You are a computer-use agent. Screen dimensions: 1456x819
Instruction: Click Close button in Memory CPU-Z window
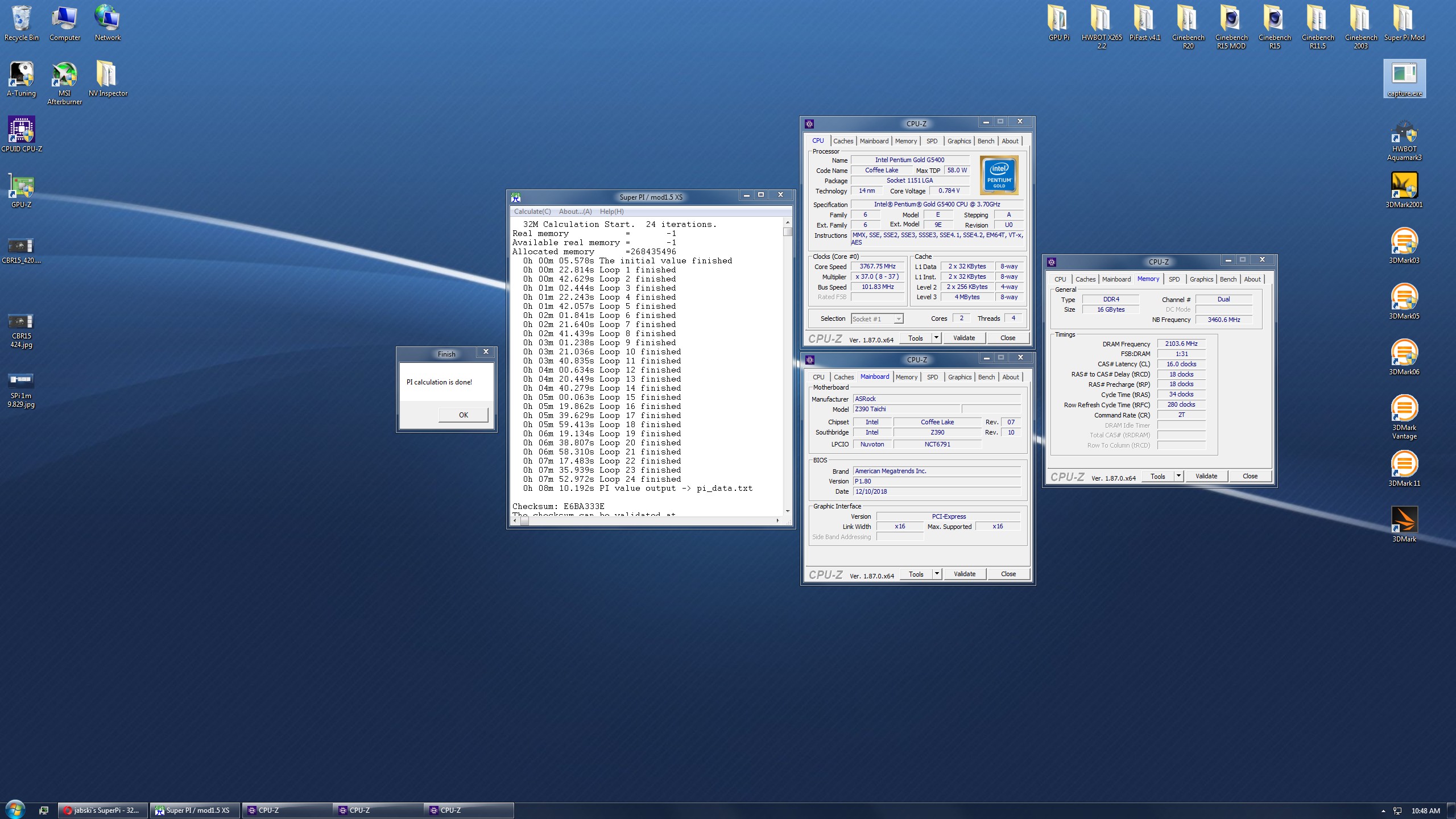click(1250, 476)
